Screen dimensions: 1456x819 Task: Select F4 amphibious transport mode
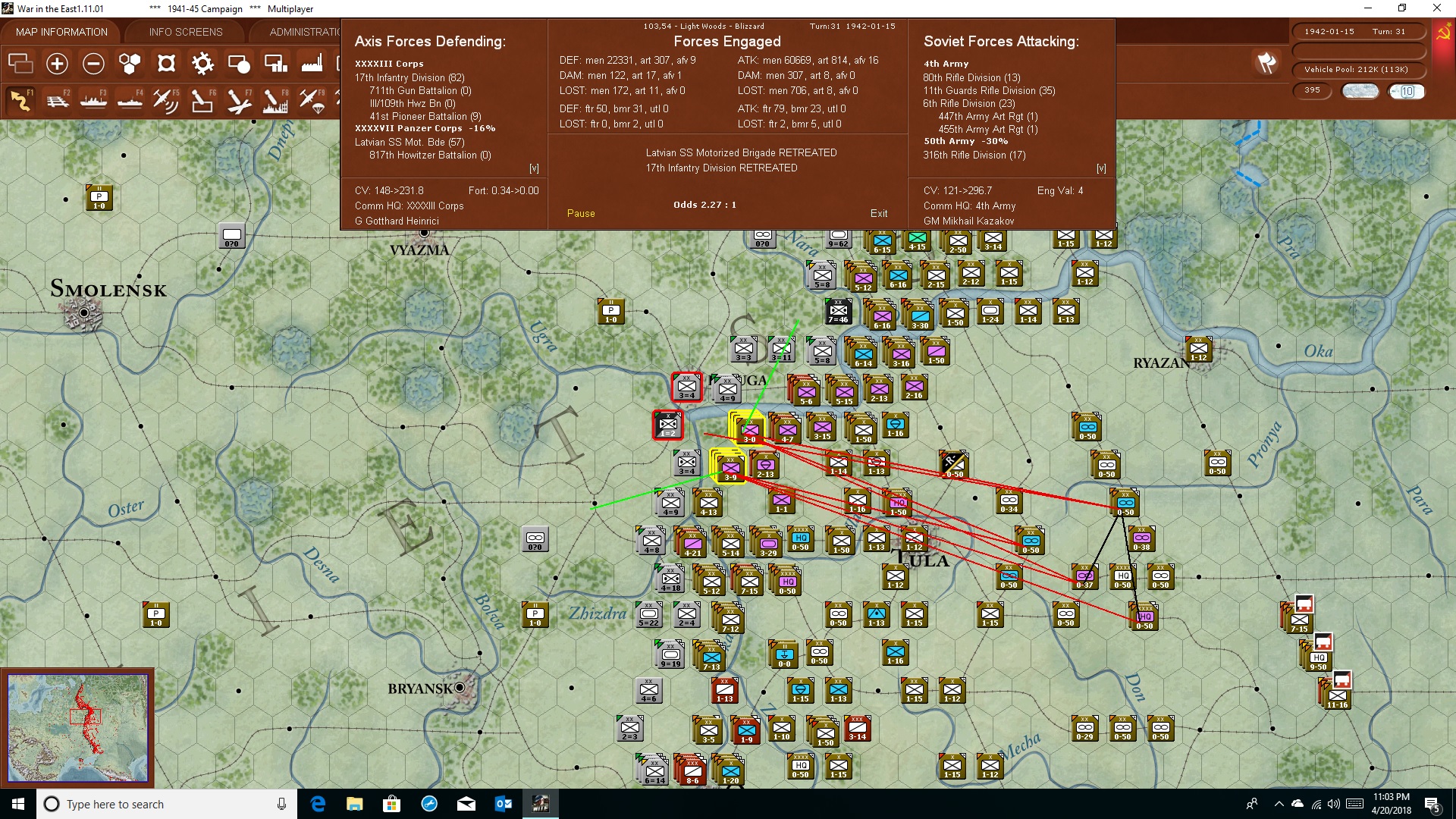click(x=130, y=100)
